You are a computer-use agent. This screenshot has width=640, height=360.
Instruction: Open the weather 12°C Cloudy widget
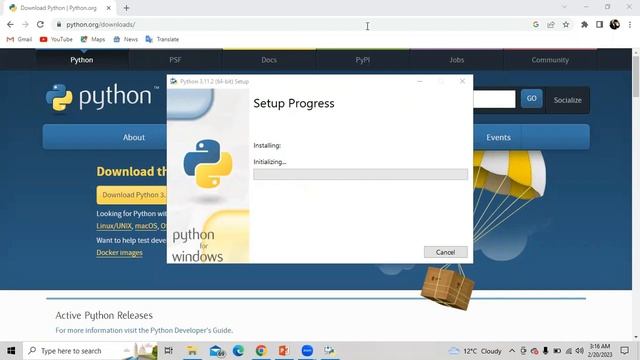475,351
